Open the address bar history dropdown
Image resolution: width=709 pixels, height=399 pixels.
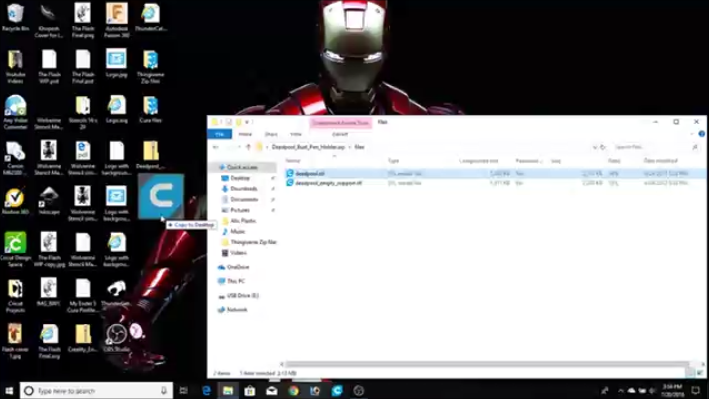(595, 147)
